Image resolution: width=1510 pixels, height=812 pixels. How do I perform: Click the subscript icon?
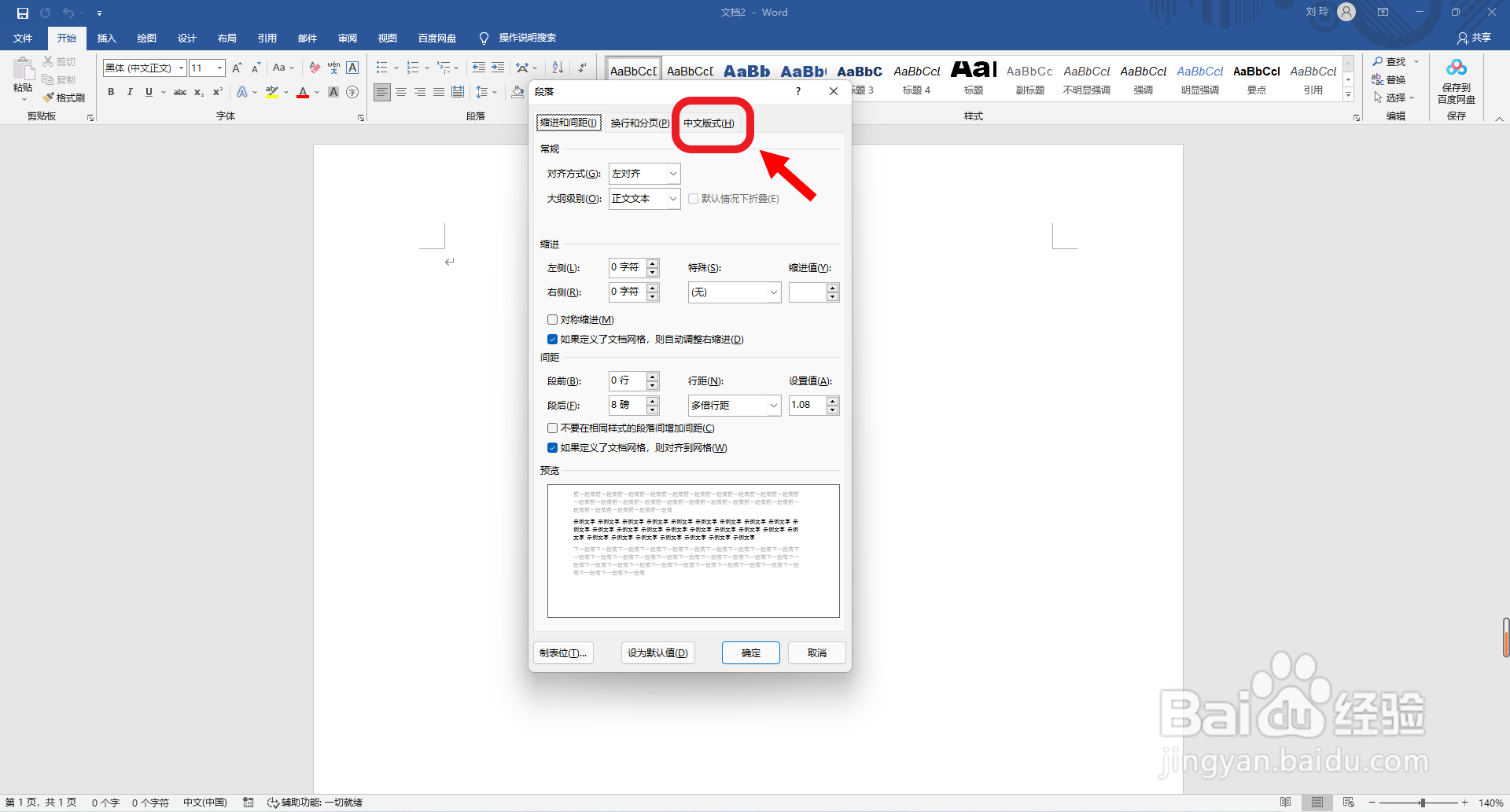pos(199,93)
